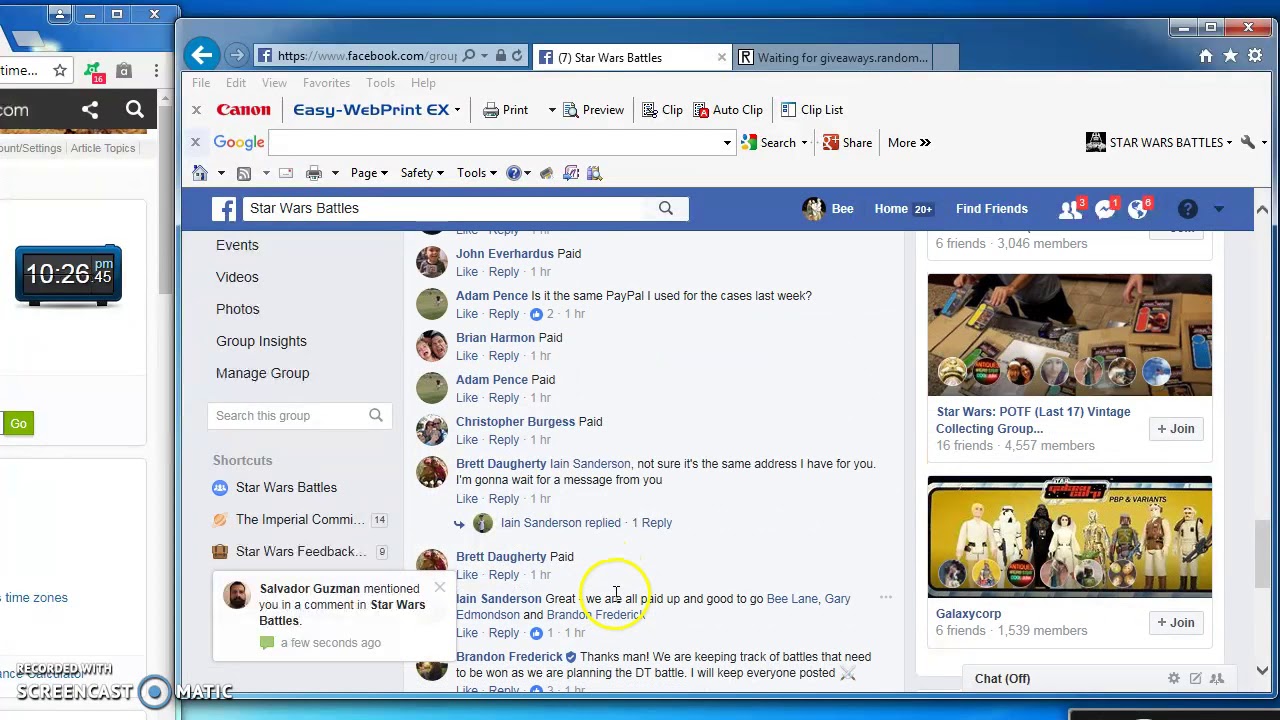Open Group Insights in sidebar

pyautogui.click(x=261, y=341)
